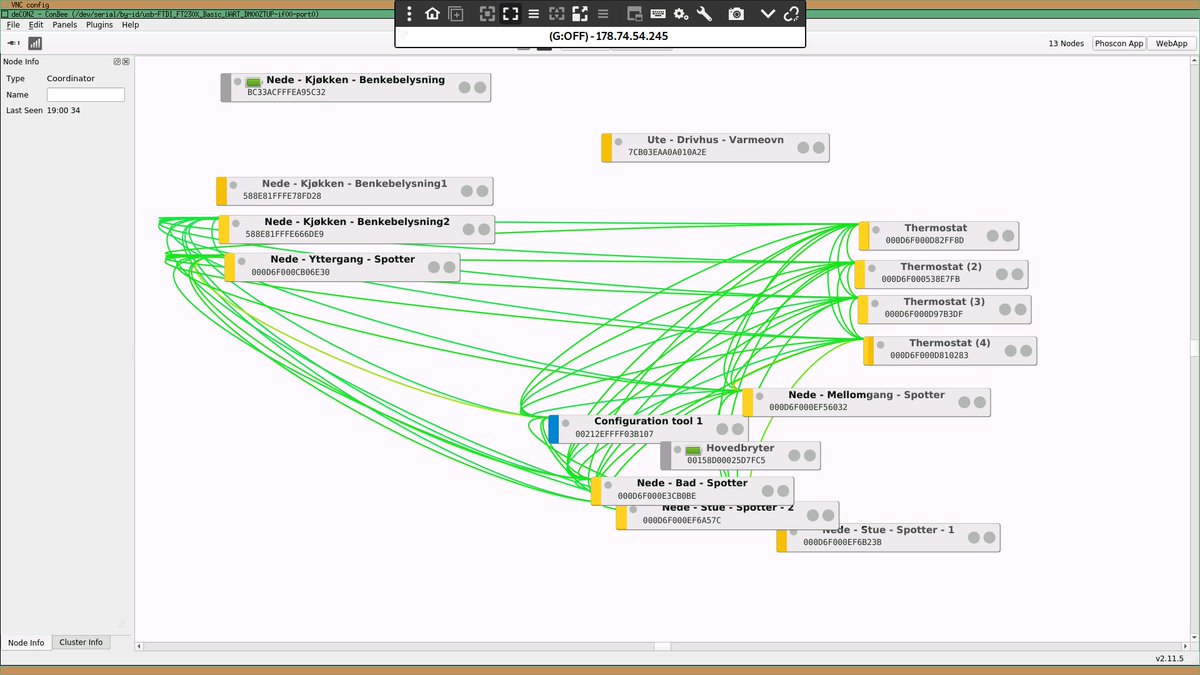Click status dot on Thermostat (4) node
The width and height of the screenshot is (1200, 675).
[881, 345]
